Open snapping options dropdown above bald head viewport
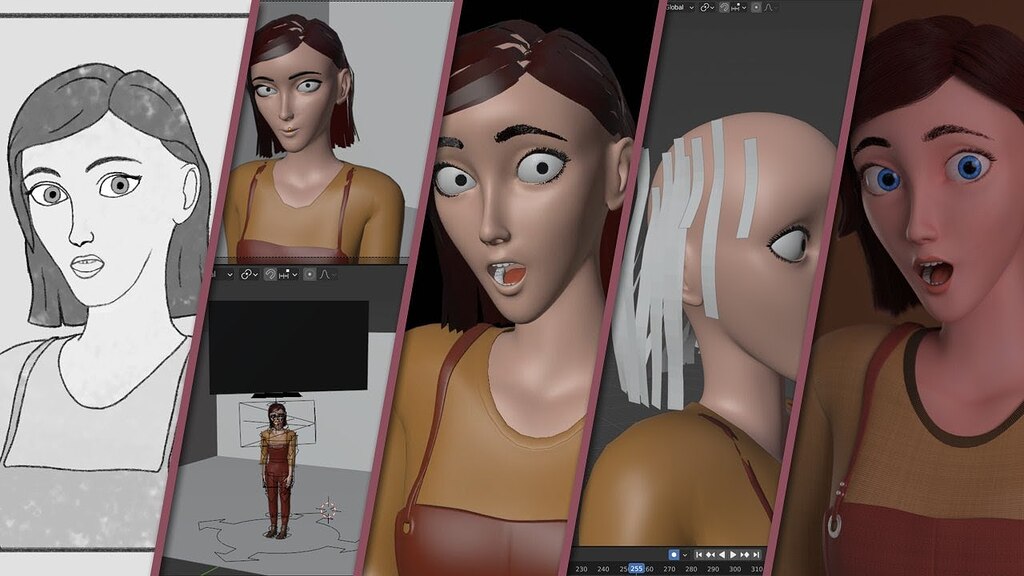The width and height of the screenshot is (1024, 576). [x=739, y=7]
